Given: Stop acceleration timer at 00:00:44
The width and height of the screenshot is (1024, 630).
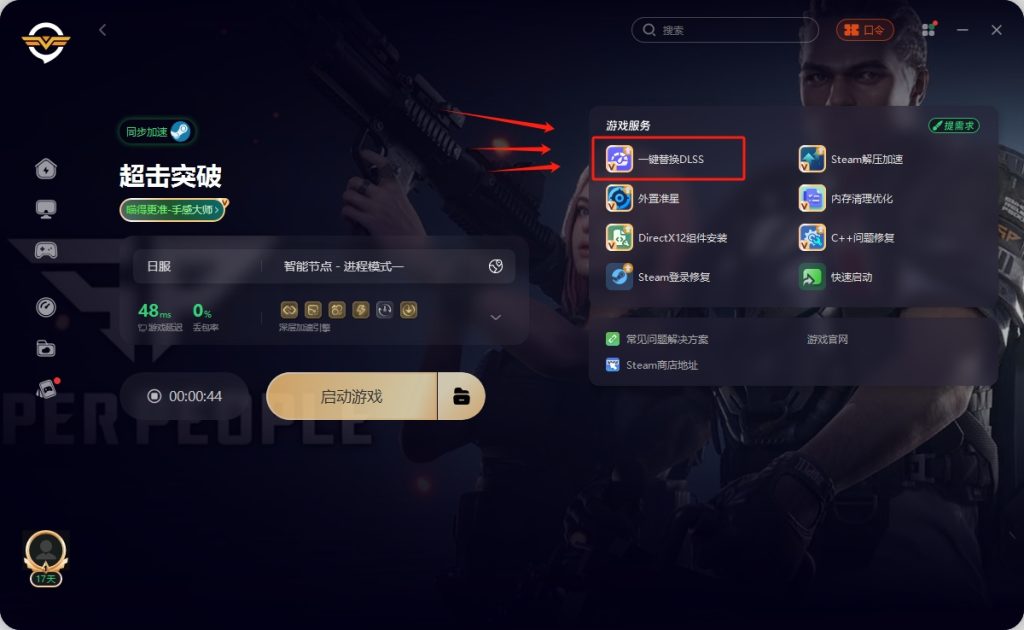Looking at the screenshot, I should click(154, 396).
